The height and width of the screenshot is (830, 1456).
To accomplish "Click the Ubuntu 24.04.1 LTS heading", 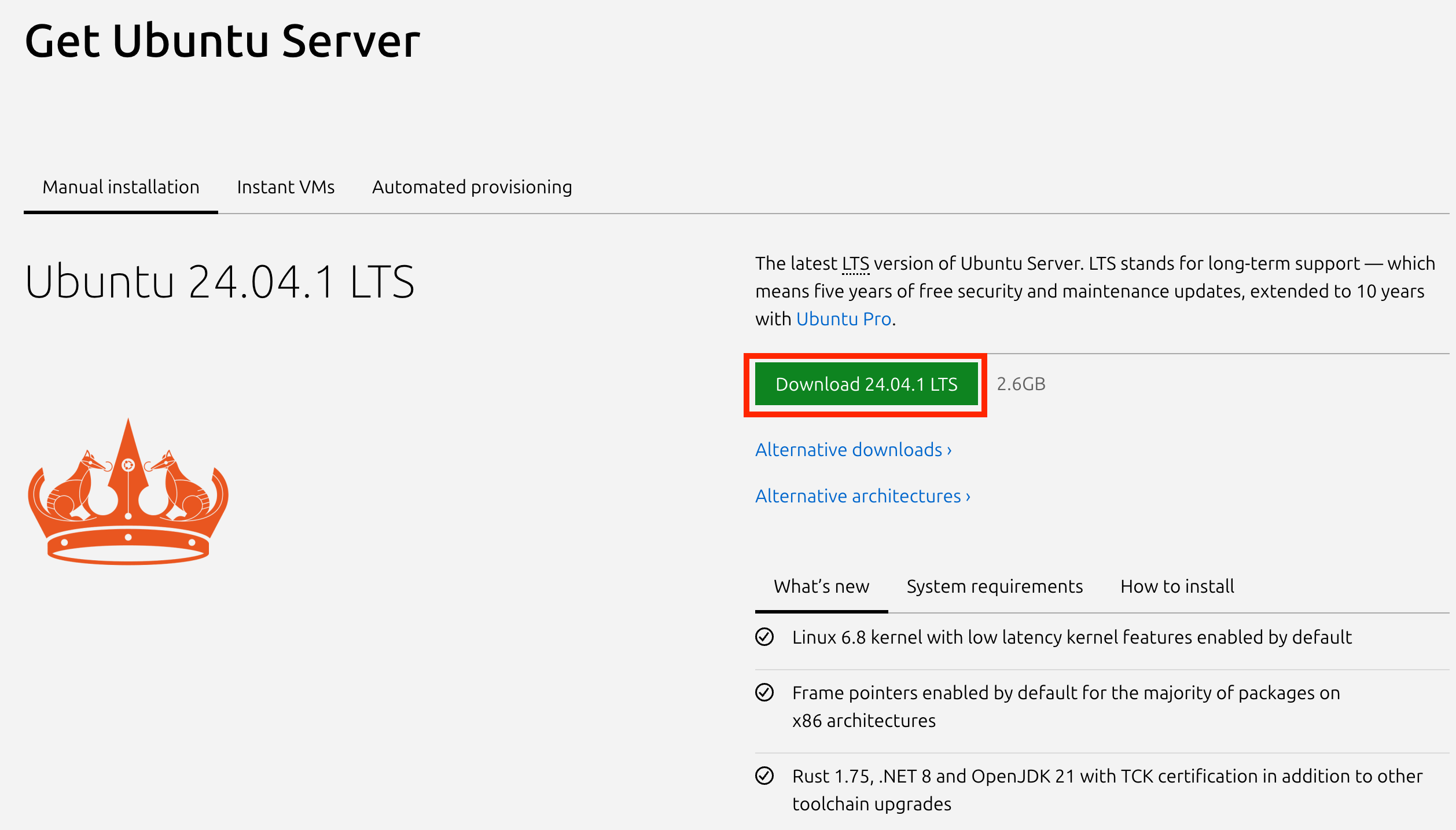I will 220,282.
